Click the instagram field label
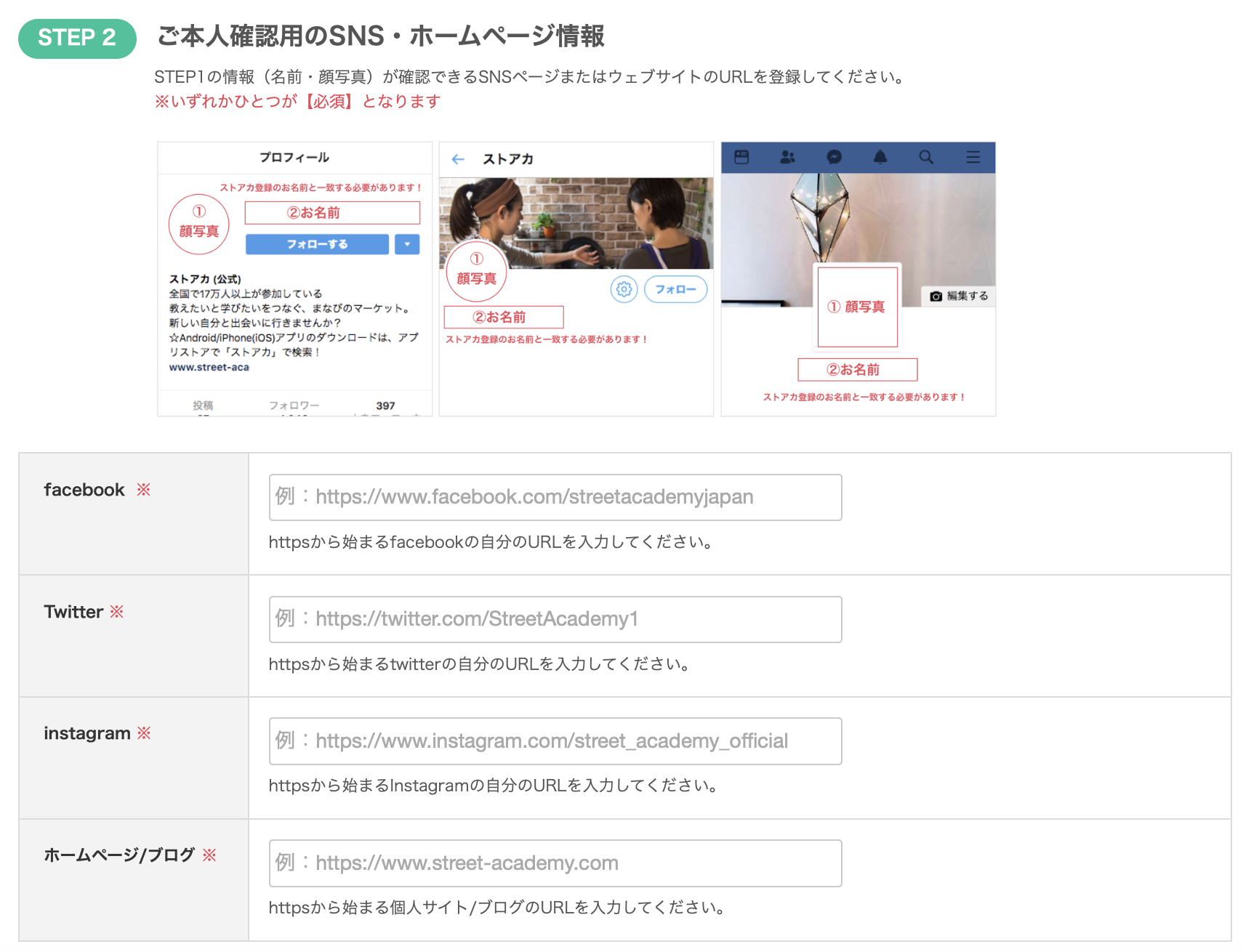Screen dimensions: 1243x952 pos(87,733)
